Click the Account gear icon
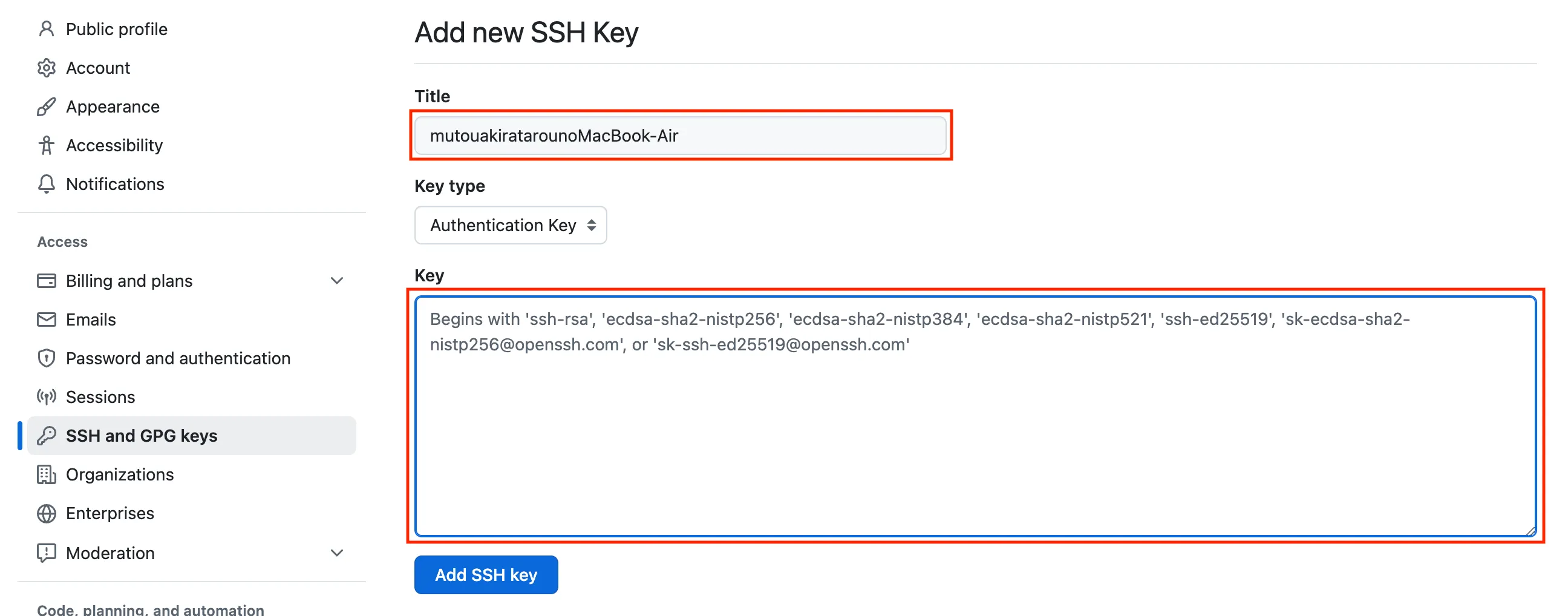 tap(46, 68)
